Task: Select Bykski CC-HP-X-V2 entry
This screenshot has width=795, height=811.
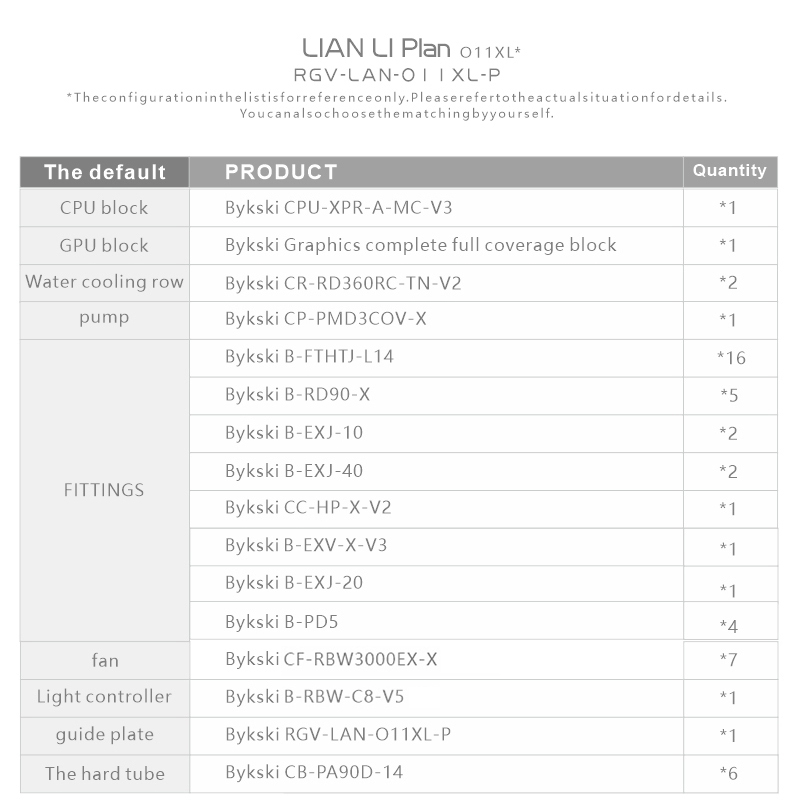Action: 308,507
